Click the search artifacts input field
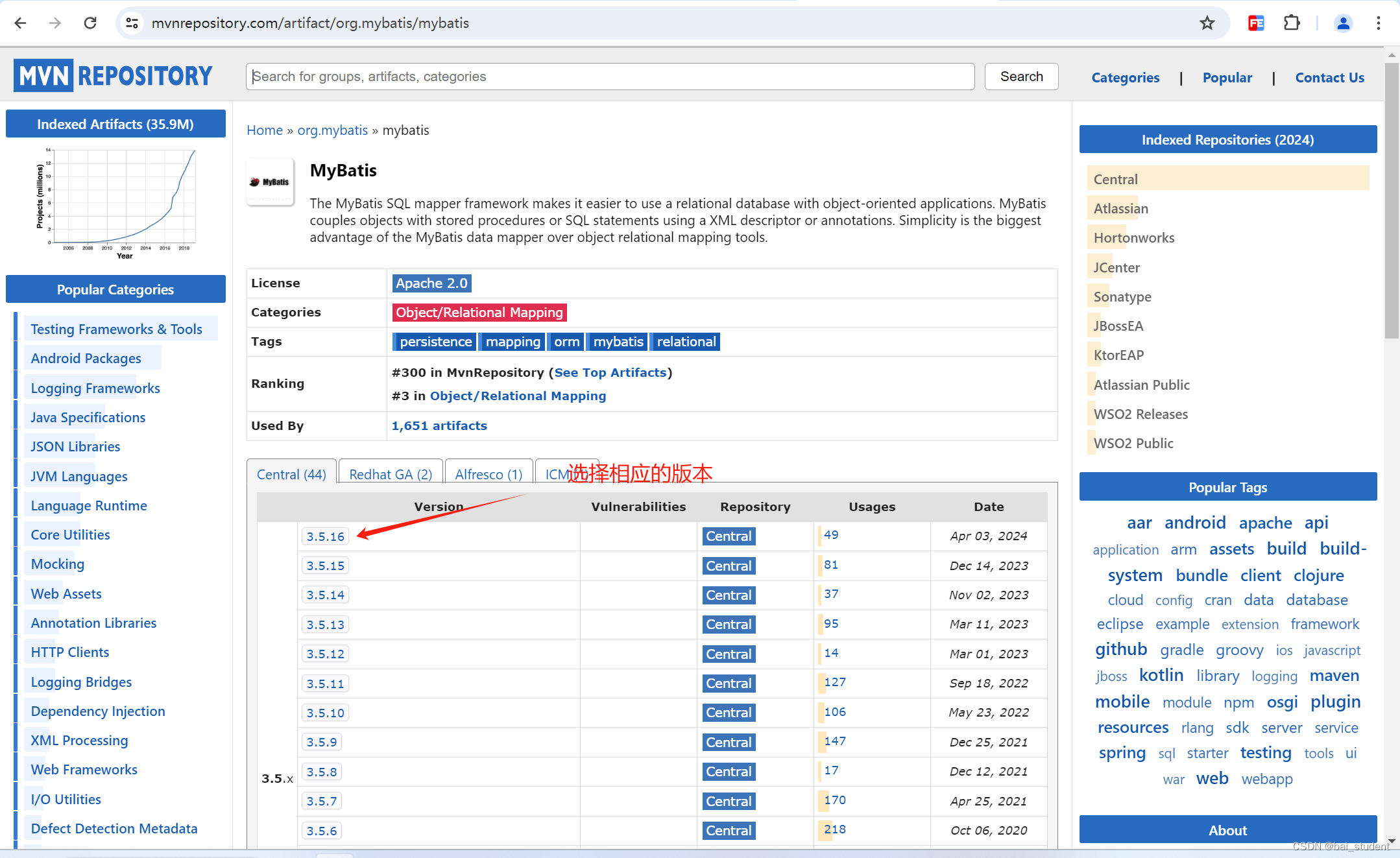 [610, 77]
